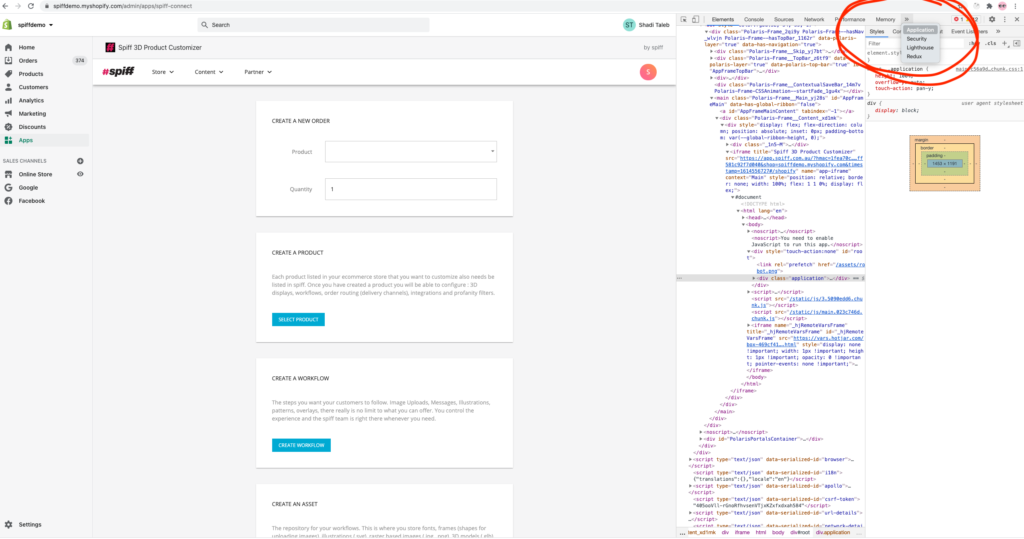Select Apps in the sidebar
Image resolution: width=1024 pixels, height=539 pixels.
pyautogui.click(x=25, y=140)
